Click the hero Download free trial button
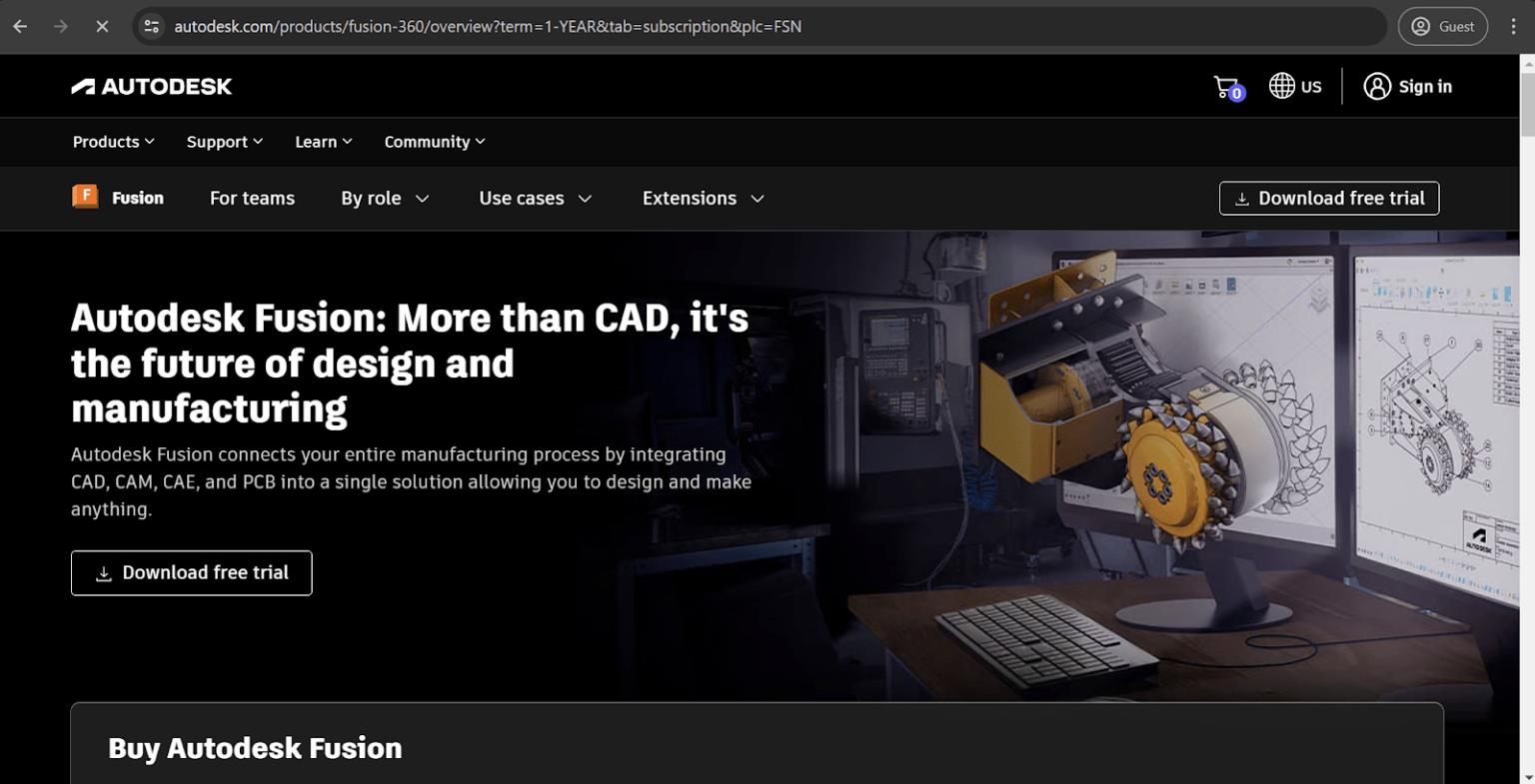Image resolution: width=1535 pixels, height=784 pixels. click(191, 572)
